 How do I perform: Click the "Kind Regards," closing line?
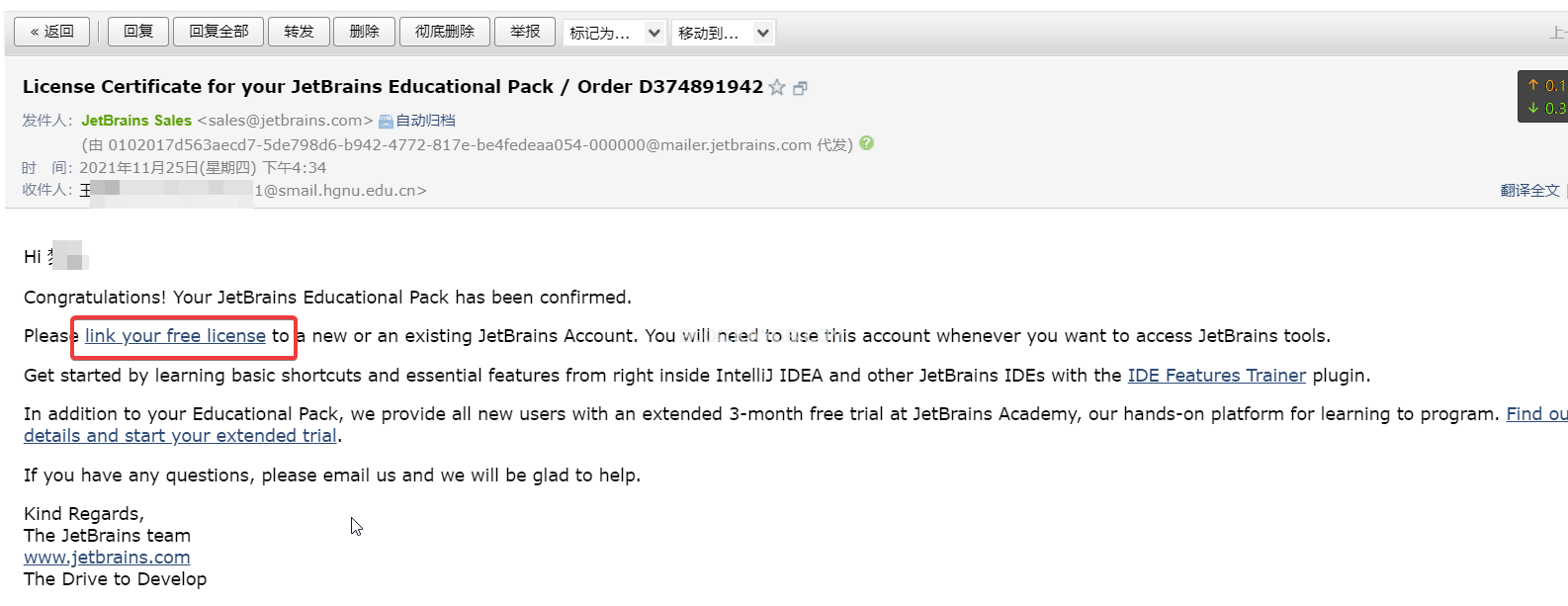coord(84,514)
